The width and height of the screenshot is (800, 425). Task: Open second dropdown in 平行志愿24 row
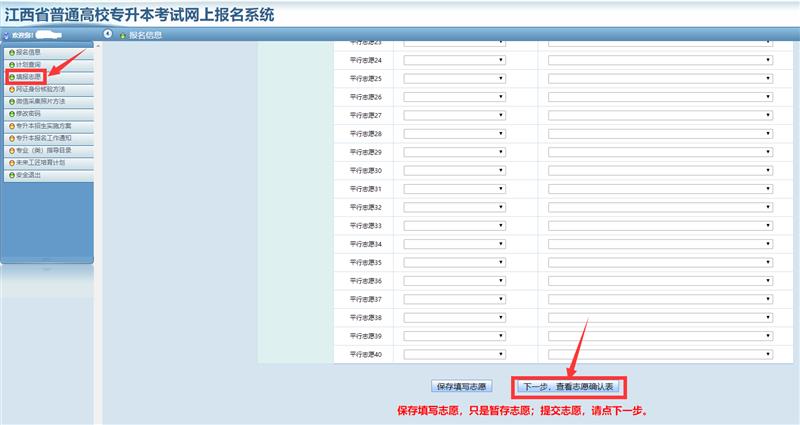pos(661,60)
